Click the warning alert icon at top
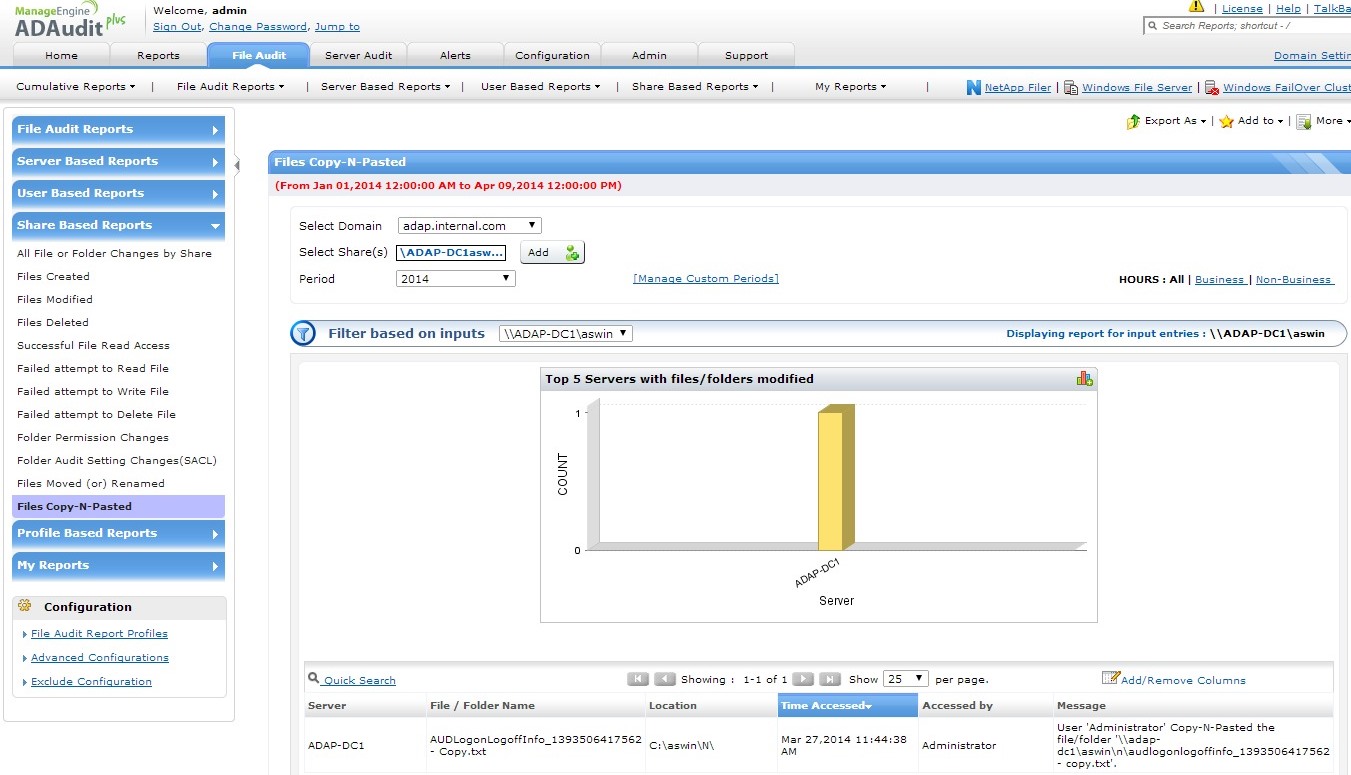1351x775 pixels. click(x=1196, y=7)
